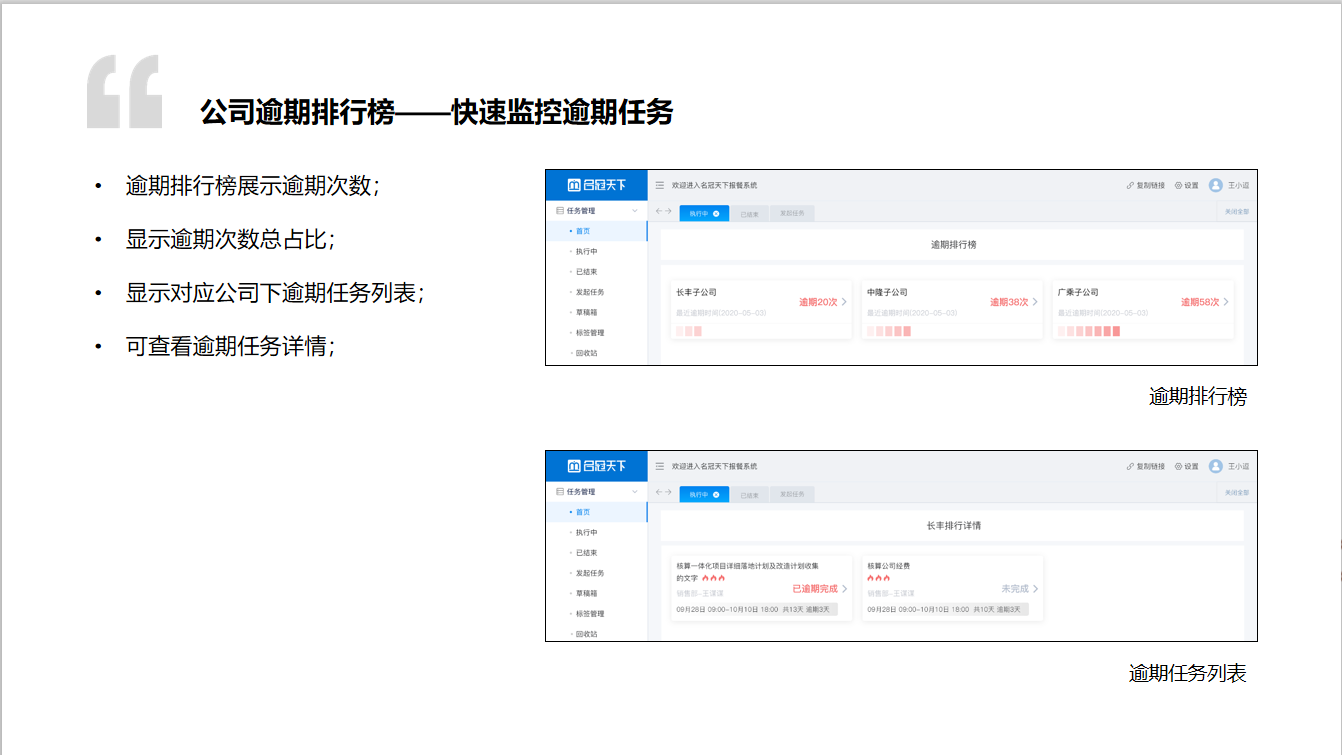Open 核算公司经费 task card title
Image resolution: width=1342 pixels, height=755 pixels.
click(889, 566)
